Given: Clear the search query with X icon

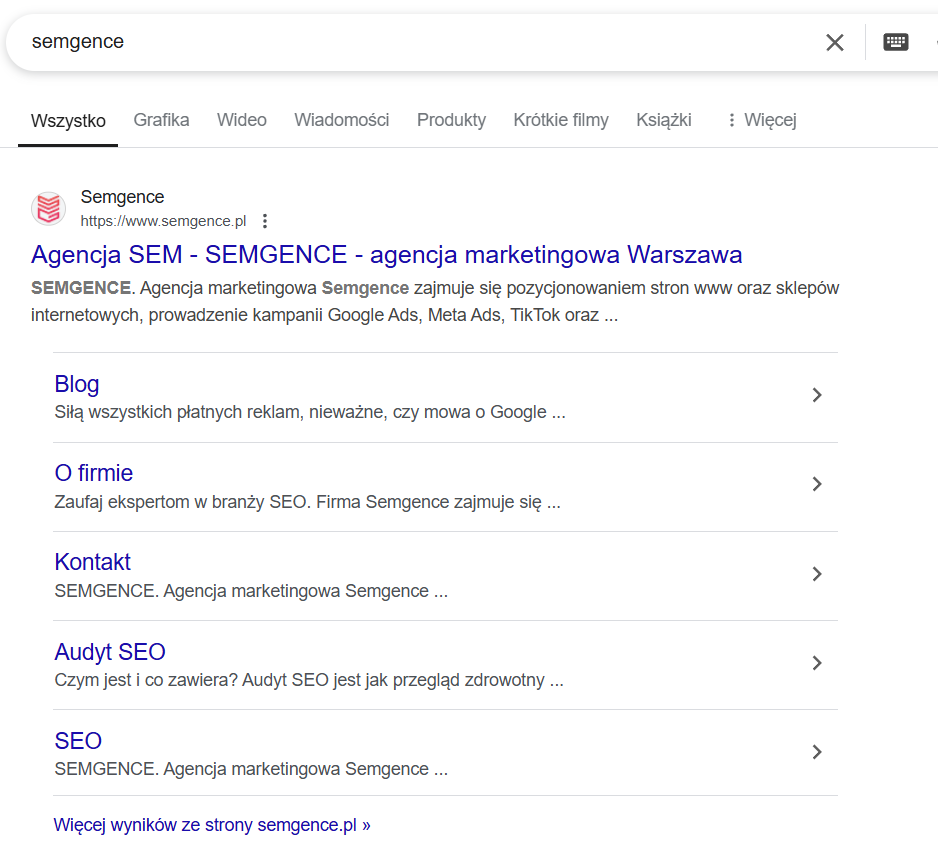Looking at the screenshot, I should (x=834, y=42).
